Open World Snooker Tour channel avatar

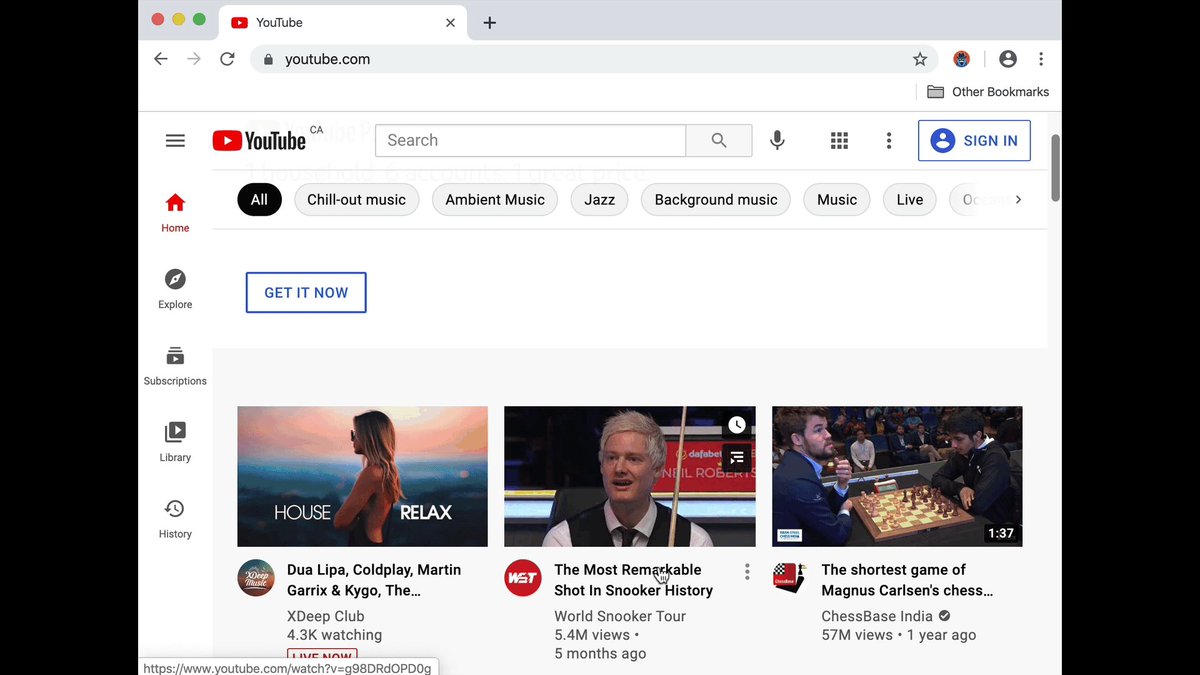[x=523, y=578]
